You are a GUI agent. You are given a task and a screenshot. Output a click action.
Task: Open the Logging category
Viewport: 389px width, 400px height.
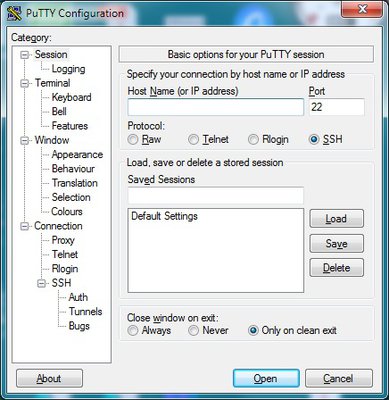(x=68, y=69)
